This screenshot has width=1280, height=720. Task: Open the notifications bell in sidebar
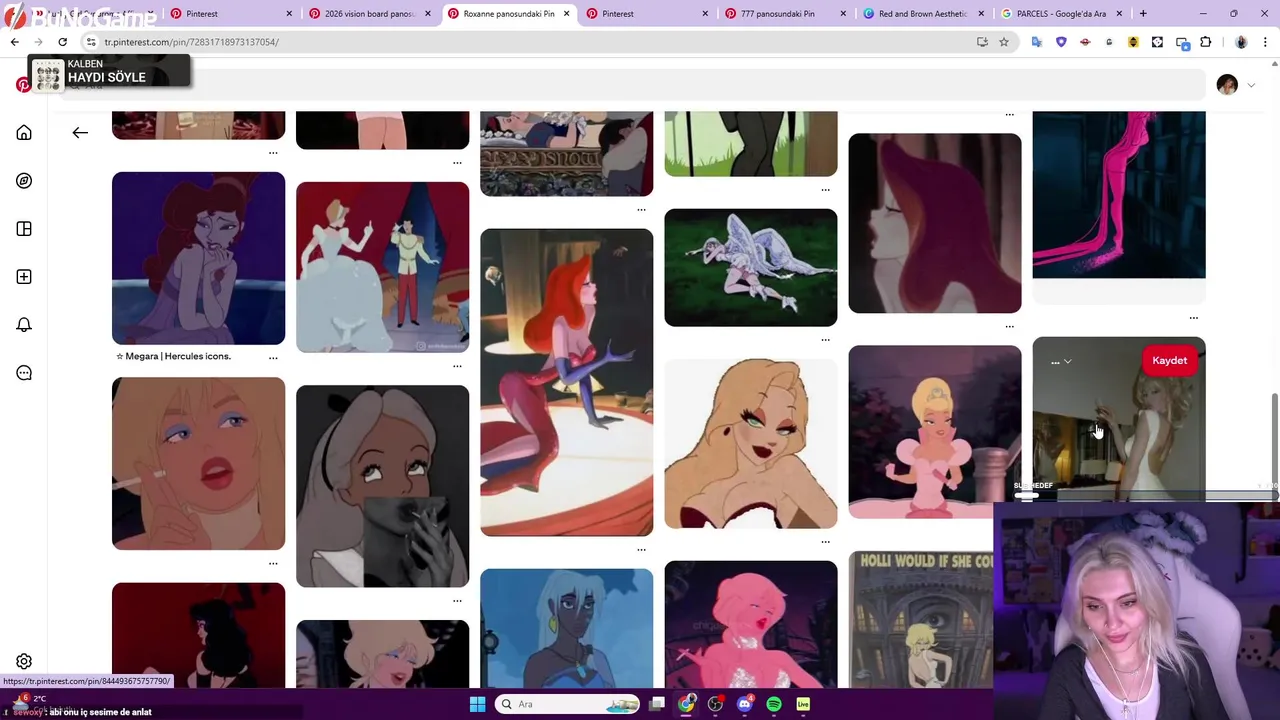pyautogui.click(x=24, y=325)
